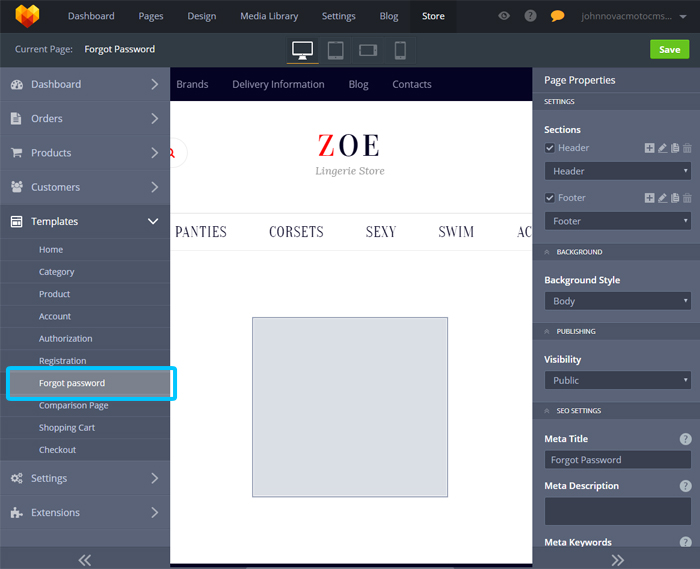Duplicate the Header section
This screenshot has width=700, height=569.
pyautogui.click(x=675, y=148)
